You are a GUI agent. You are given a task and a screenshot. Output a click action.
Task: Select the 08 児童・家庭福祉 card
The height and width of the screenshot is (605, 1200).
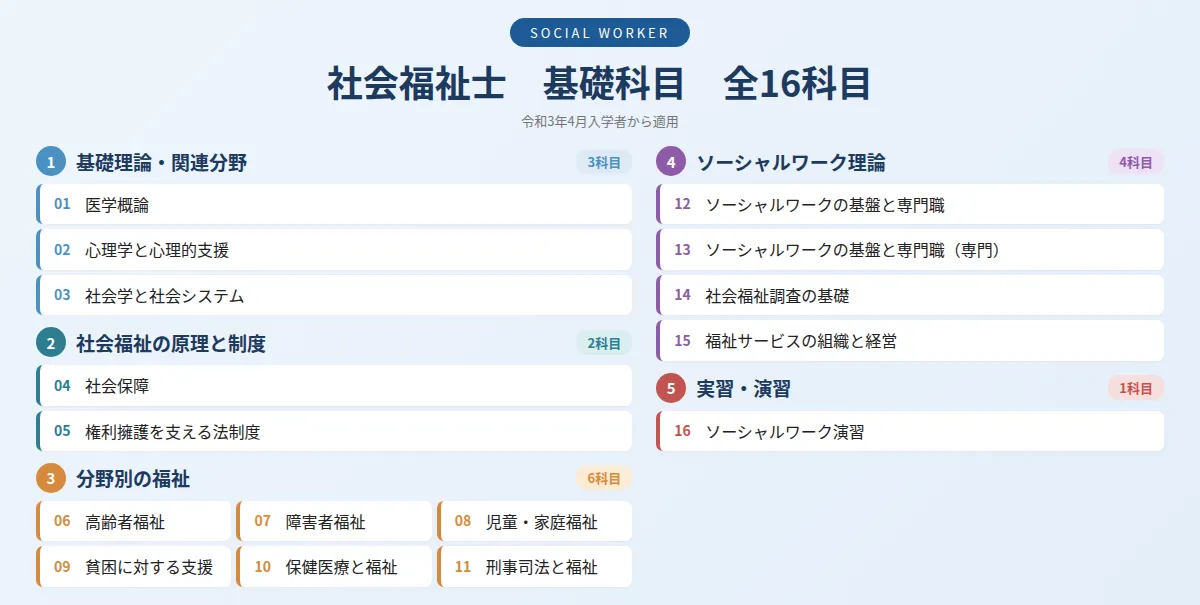(x=535, y=521)
